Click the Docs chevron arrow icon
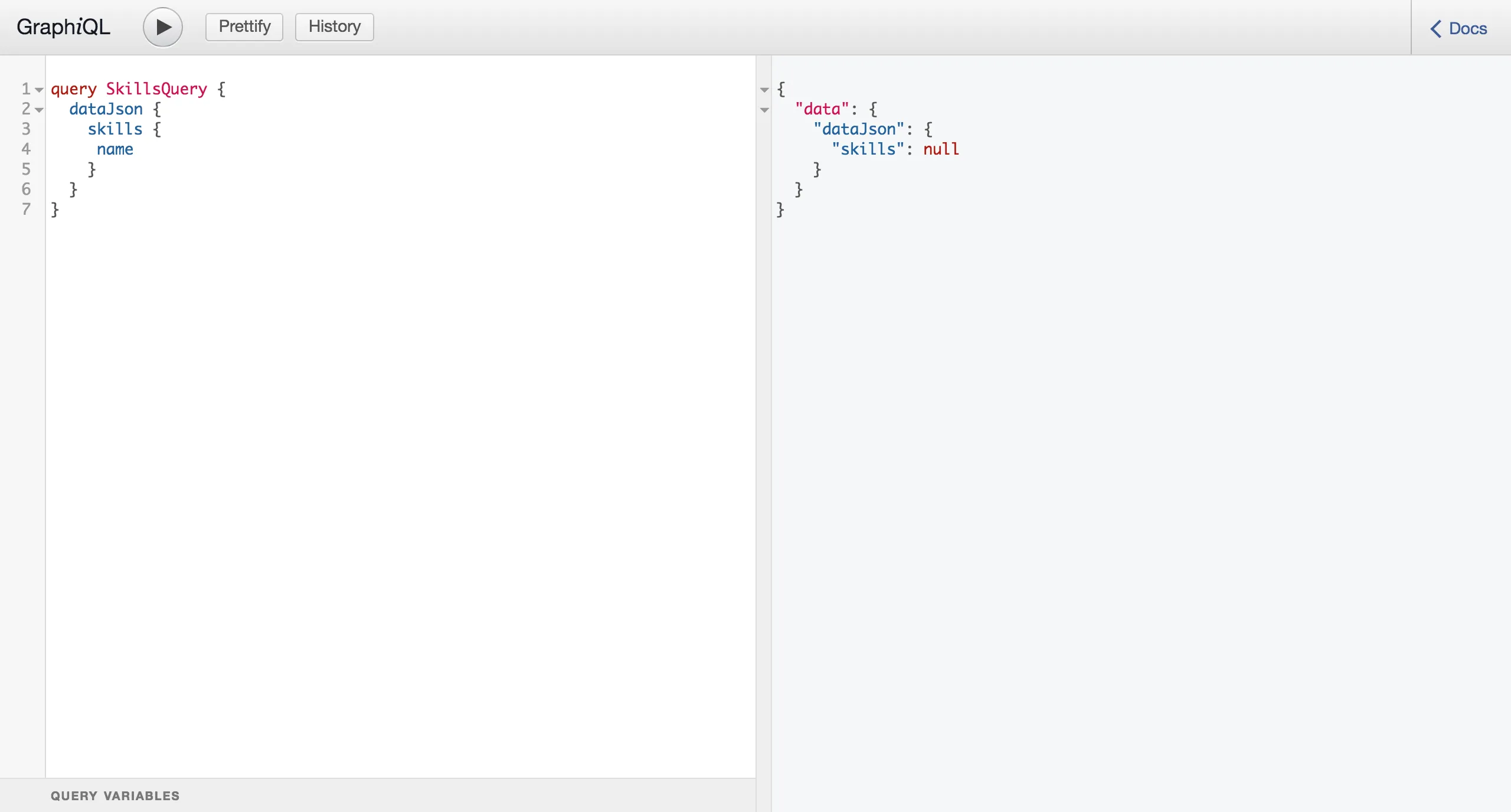Image resolution: width=1511 pixels, height=812 pixels. [x=1436, y=28]
